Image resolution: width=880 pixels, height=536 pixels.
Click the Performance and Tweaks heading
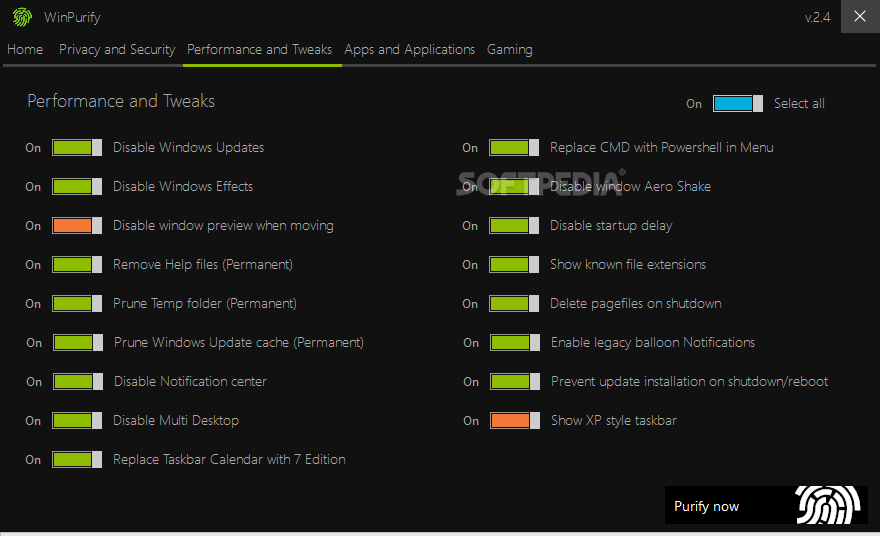pyautogui.click(x=121, y=101)
